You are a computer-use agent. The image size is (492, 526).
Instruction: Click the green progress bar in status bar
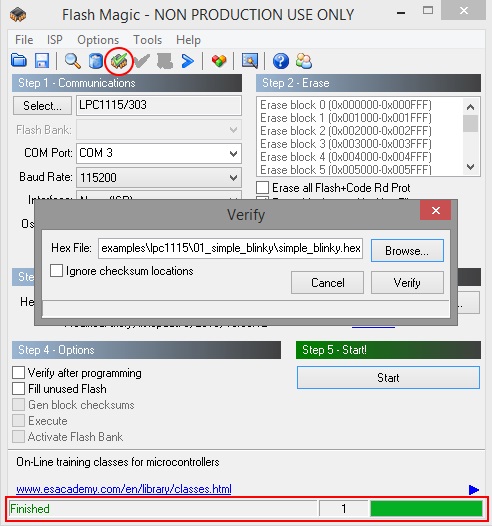click(x=426, y=509)
